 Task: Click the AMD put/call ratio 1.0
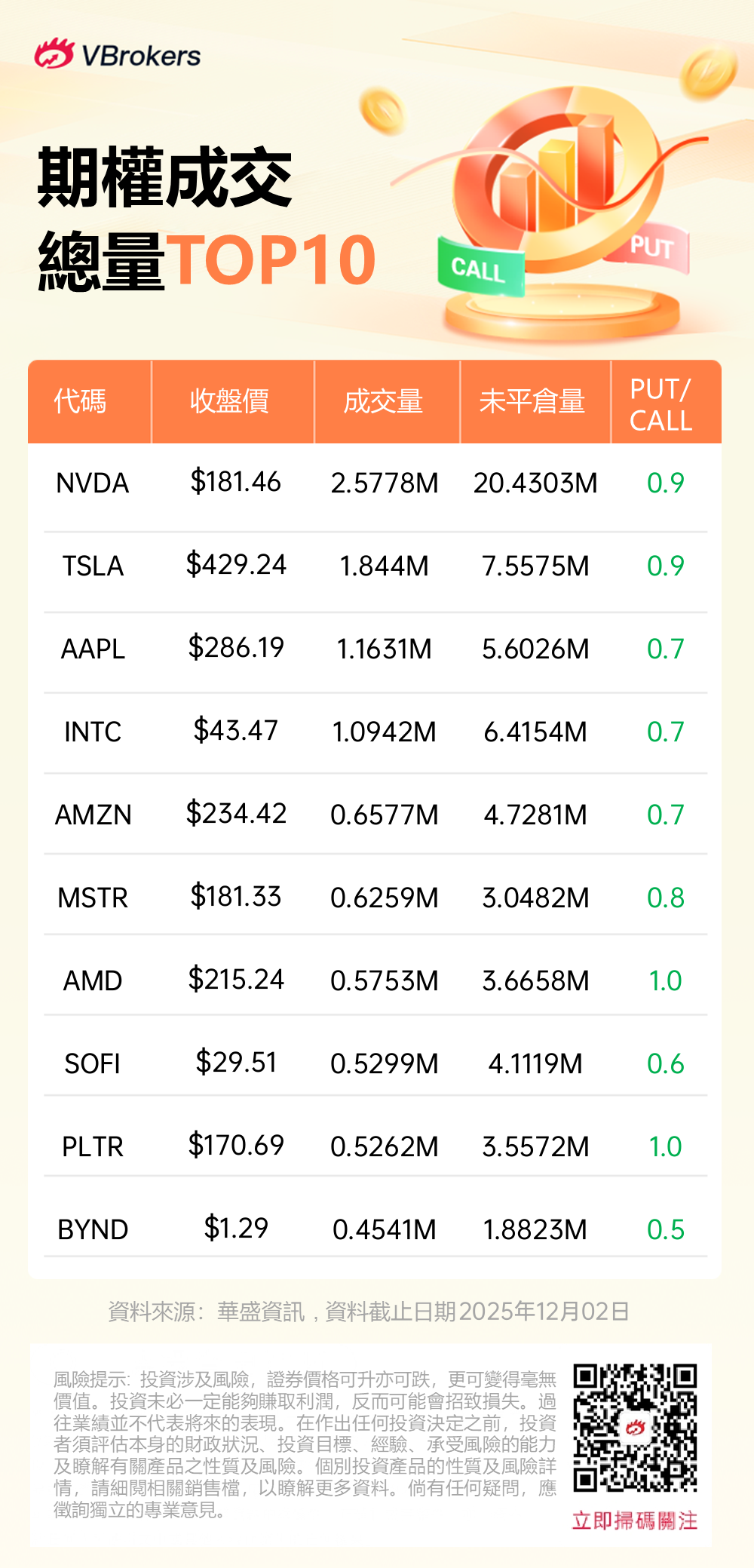click(665, 980)
